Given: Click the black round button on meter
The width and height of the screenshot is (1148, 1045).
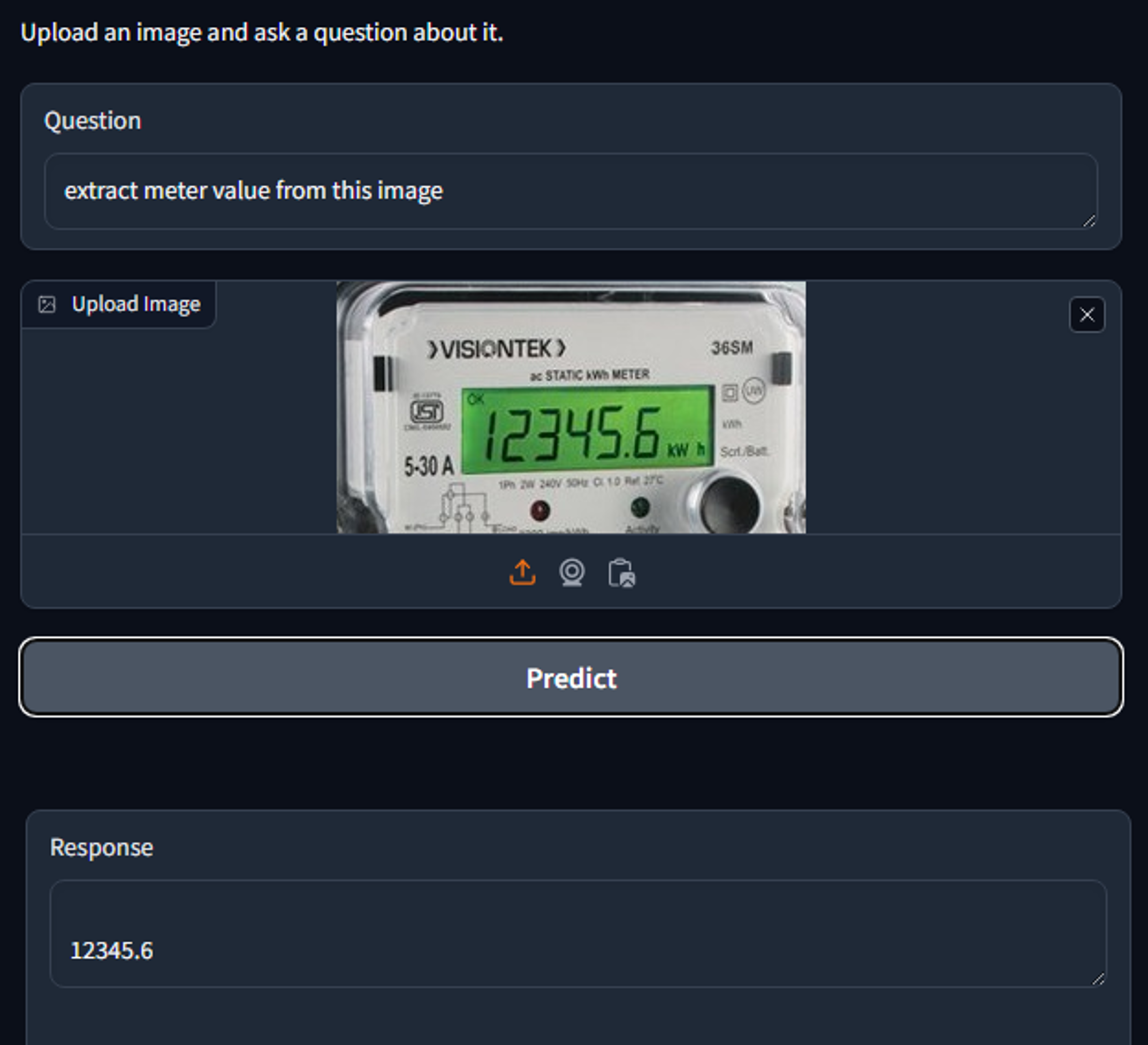Looking at the screenshot, I should pyautogui.click(x=729, y=504).
